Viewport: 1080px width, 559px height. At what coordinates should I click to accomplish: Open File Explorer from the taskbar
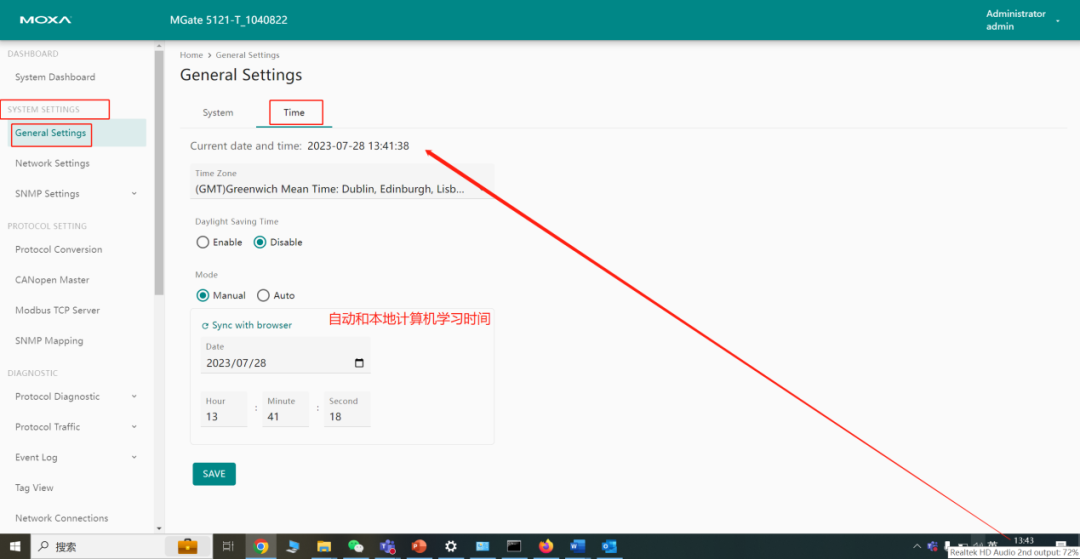[x=324, y=547]
